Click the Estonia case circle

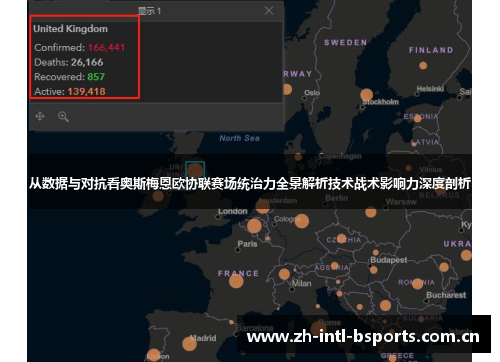click(x=417, y=118)
